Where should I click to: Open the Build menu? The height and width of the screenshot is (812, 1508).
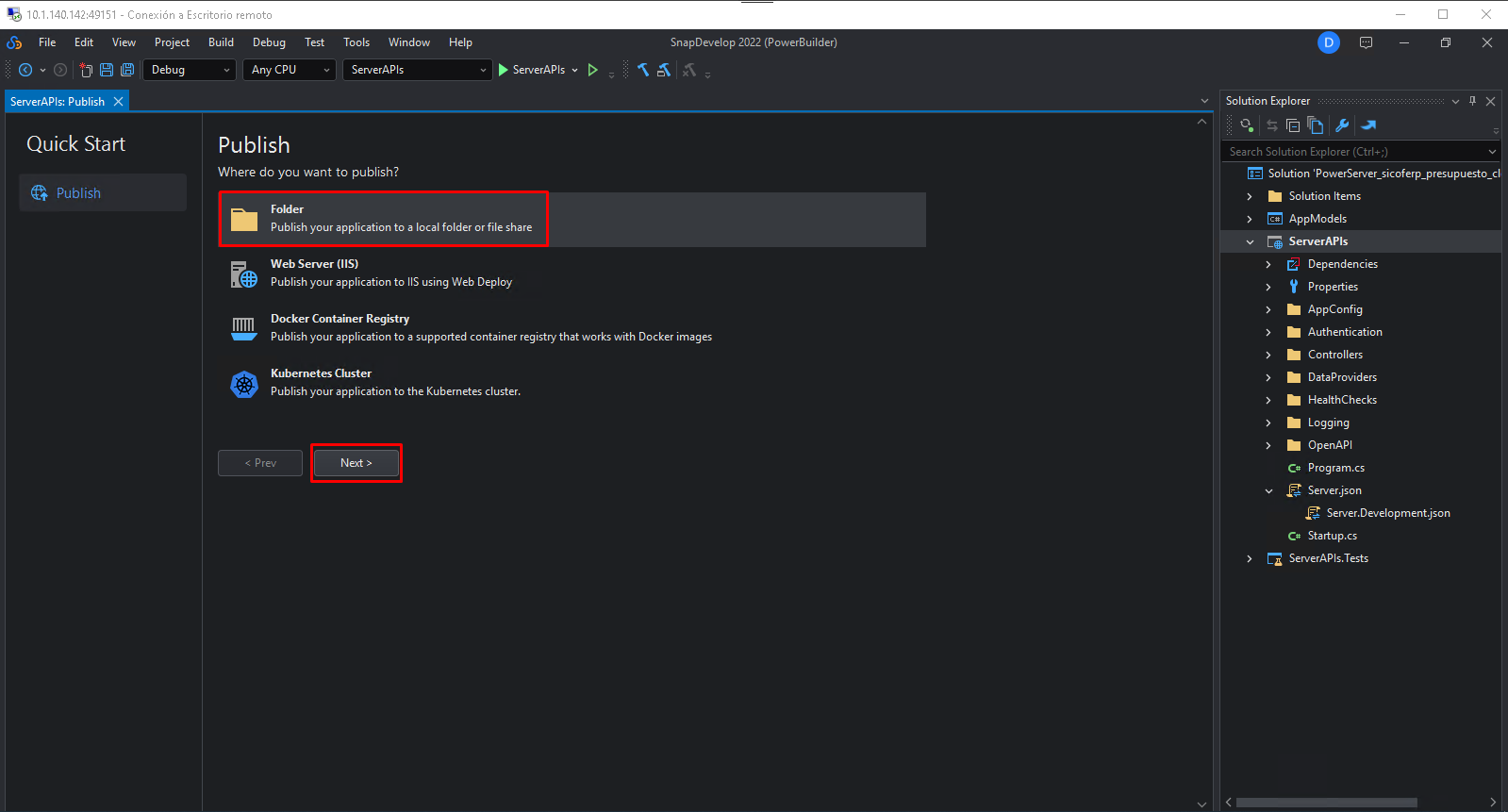point(221,42)
